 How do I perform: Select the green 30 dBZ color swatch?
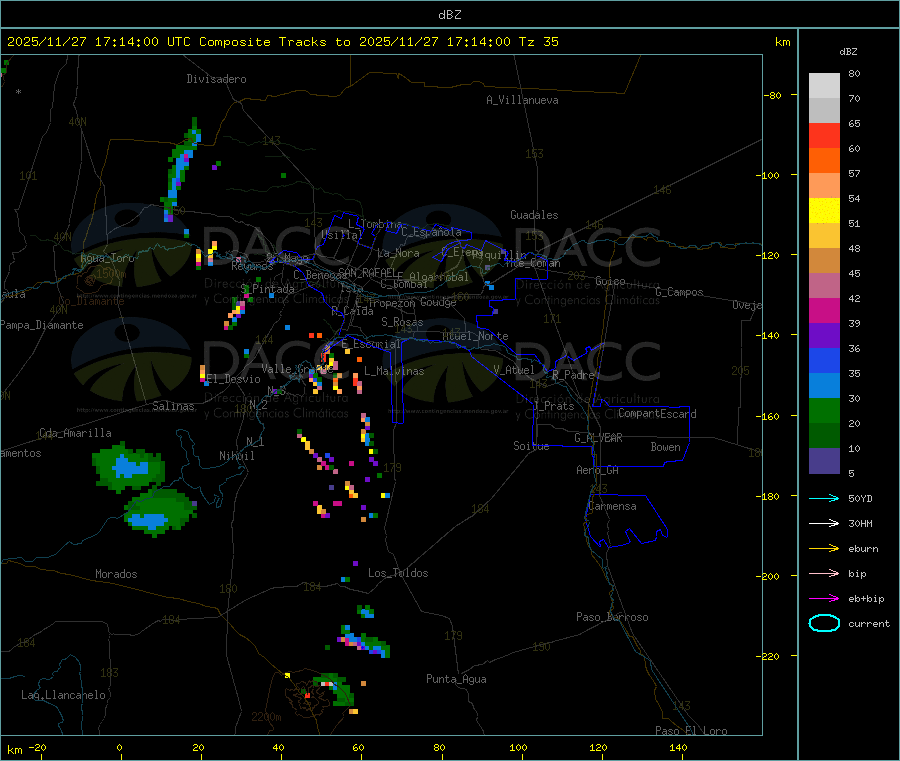click(x=824, y=410)
